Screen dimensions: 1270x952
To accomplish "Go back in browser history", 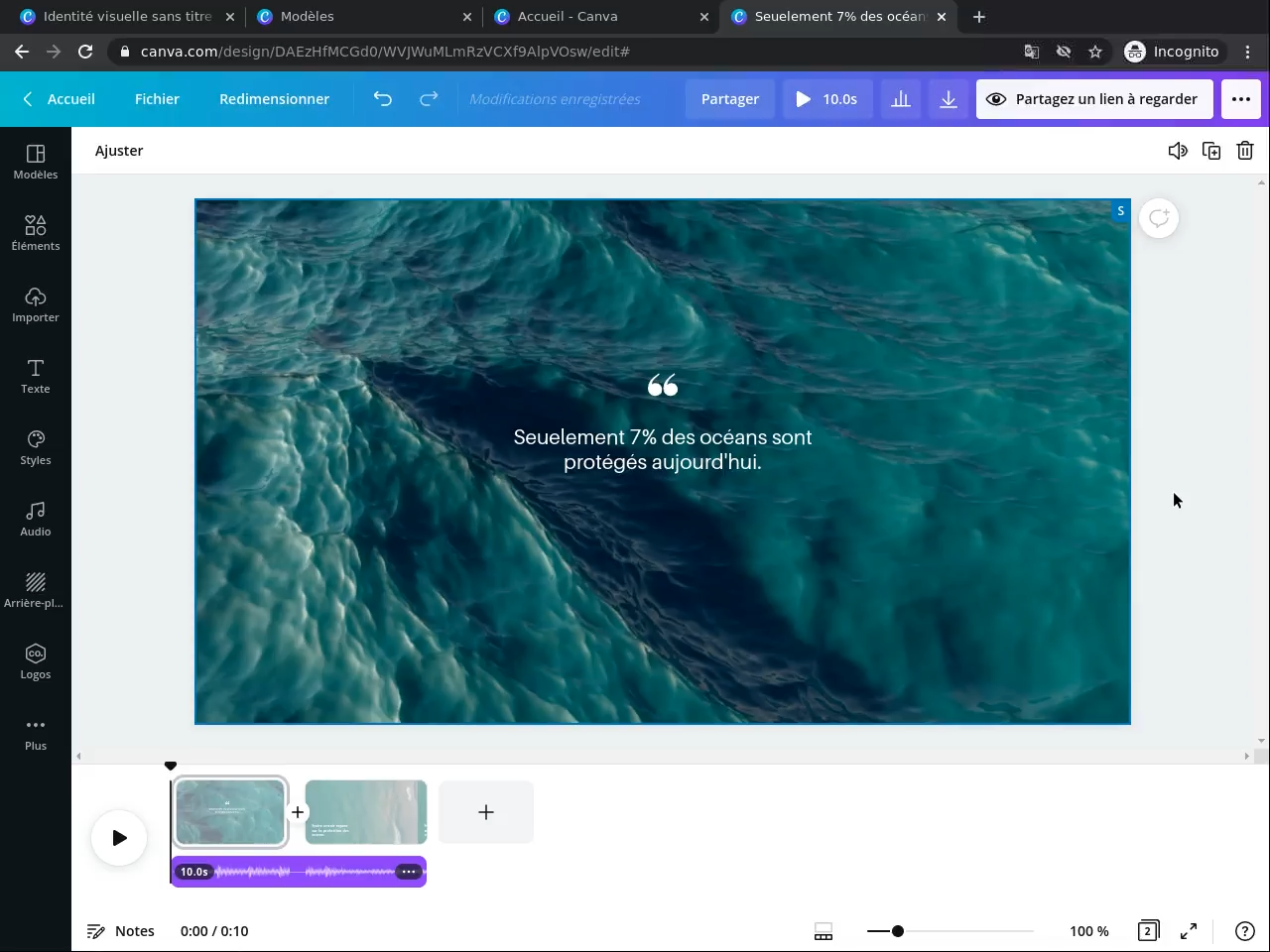I will (22, 52).
